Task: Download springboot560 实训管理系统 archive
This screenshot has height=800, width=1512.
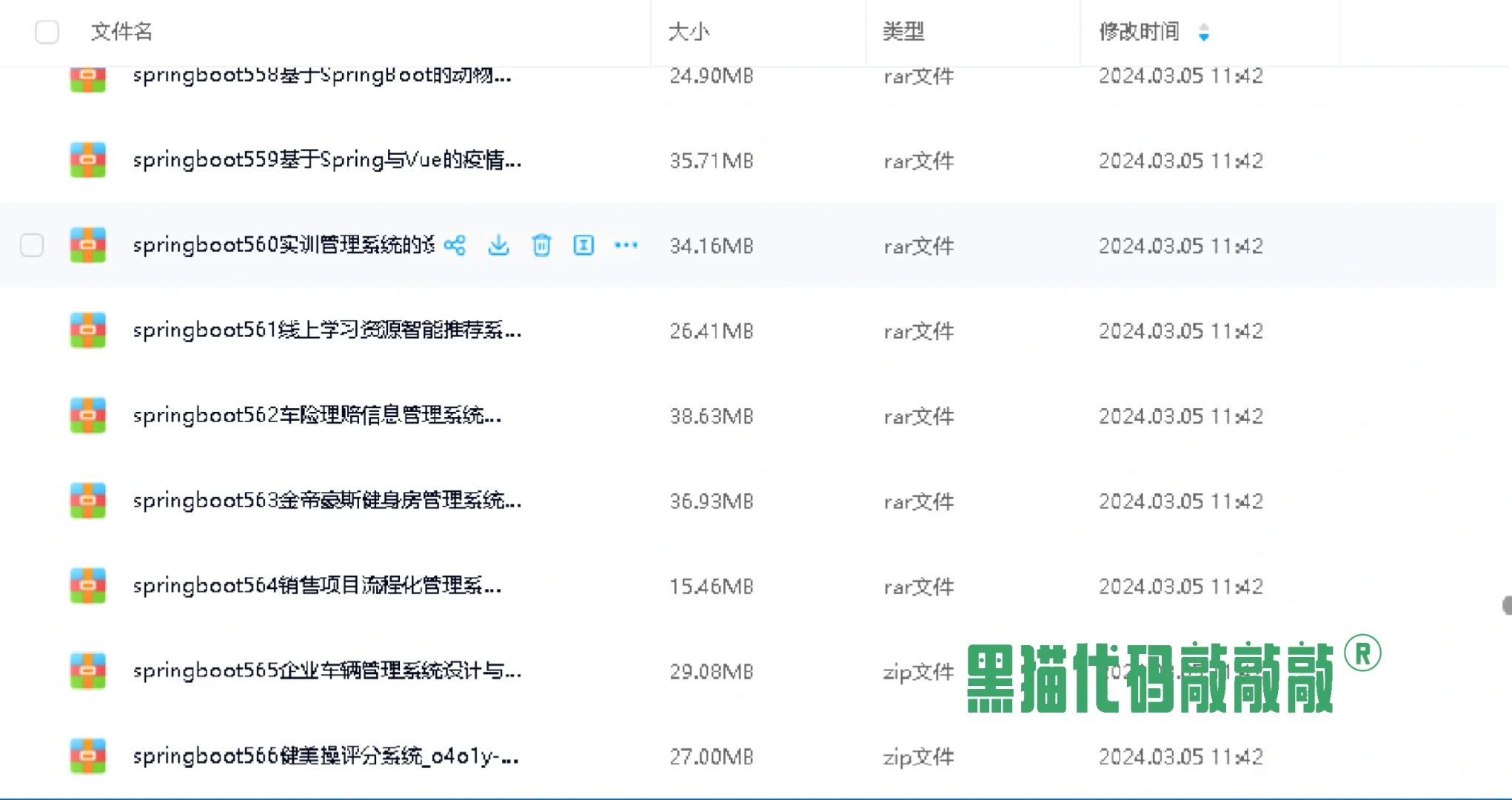Action: point(498,244)
